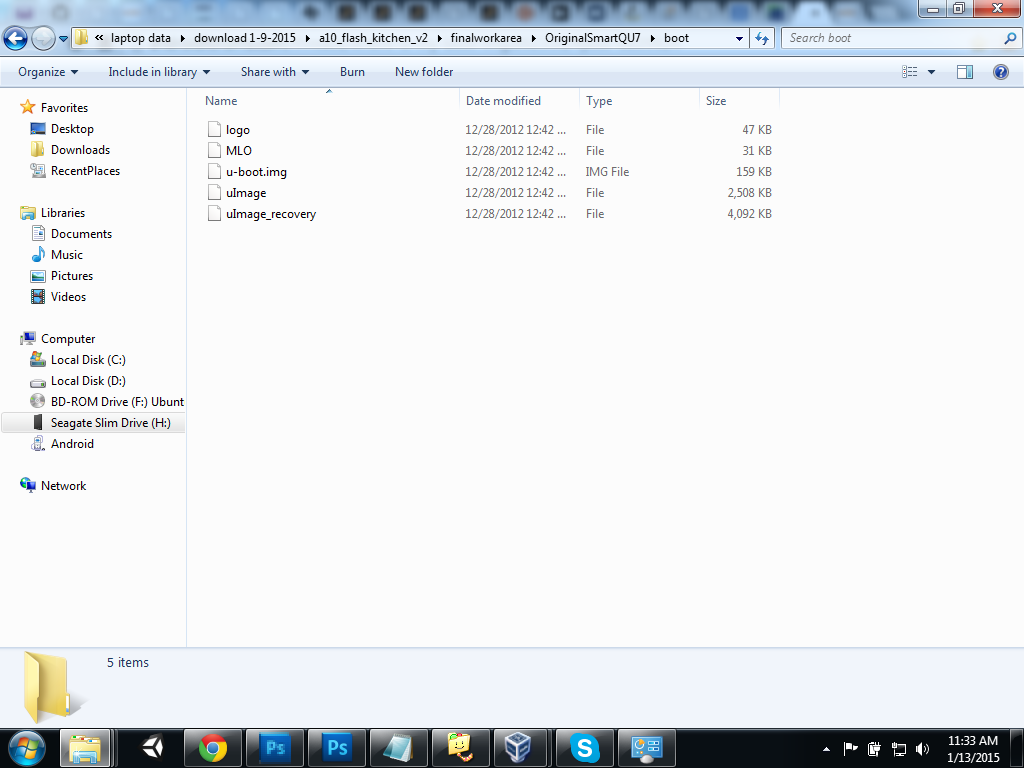Open the Unity icon on taskbar
Screen dimensions: 1024x768
click(x=152, y=747)
